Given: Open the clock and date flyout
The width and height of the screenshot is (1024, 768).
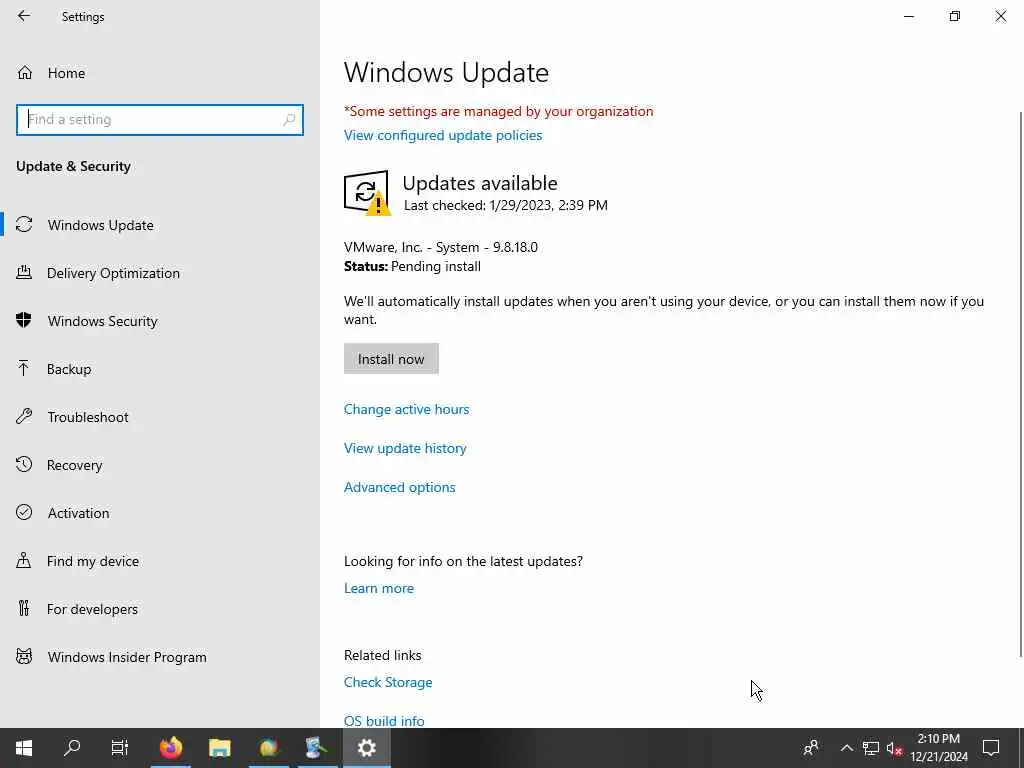Looking at the screenshot, I should point(938,748).
